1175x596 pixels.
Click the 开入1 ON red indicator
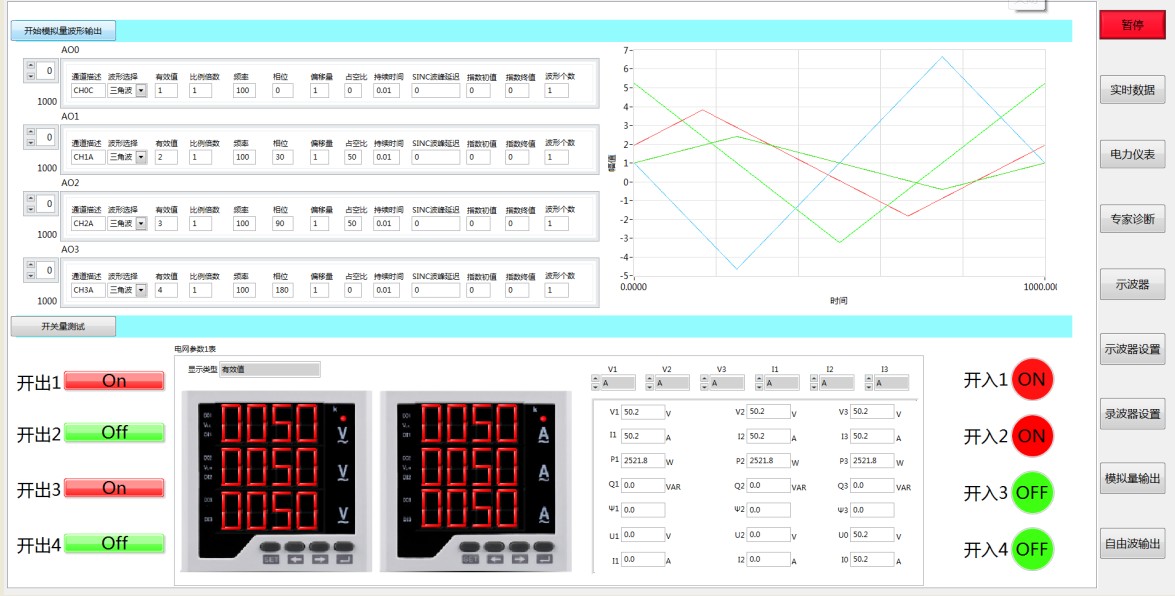[1032, 379]
